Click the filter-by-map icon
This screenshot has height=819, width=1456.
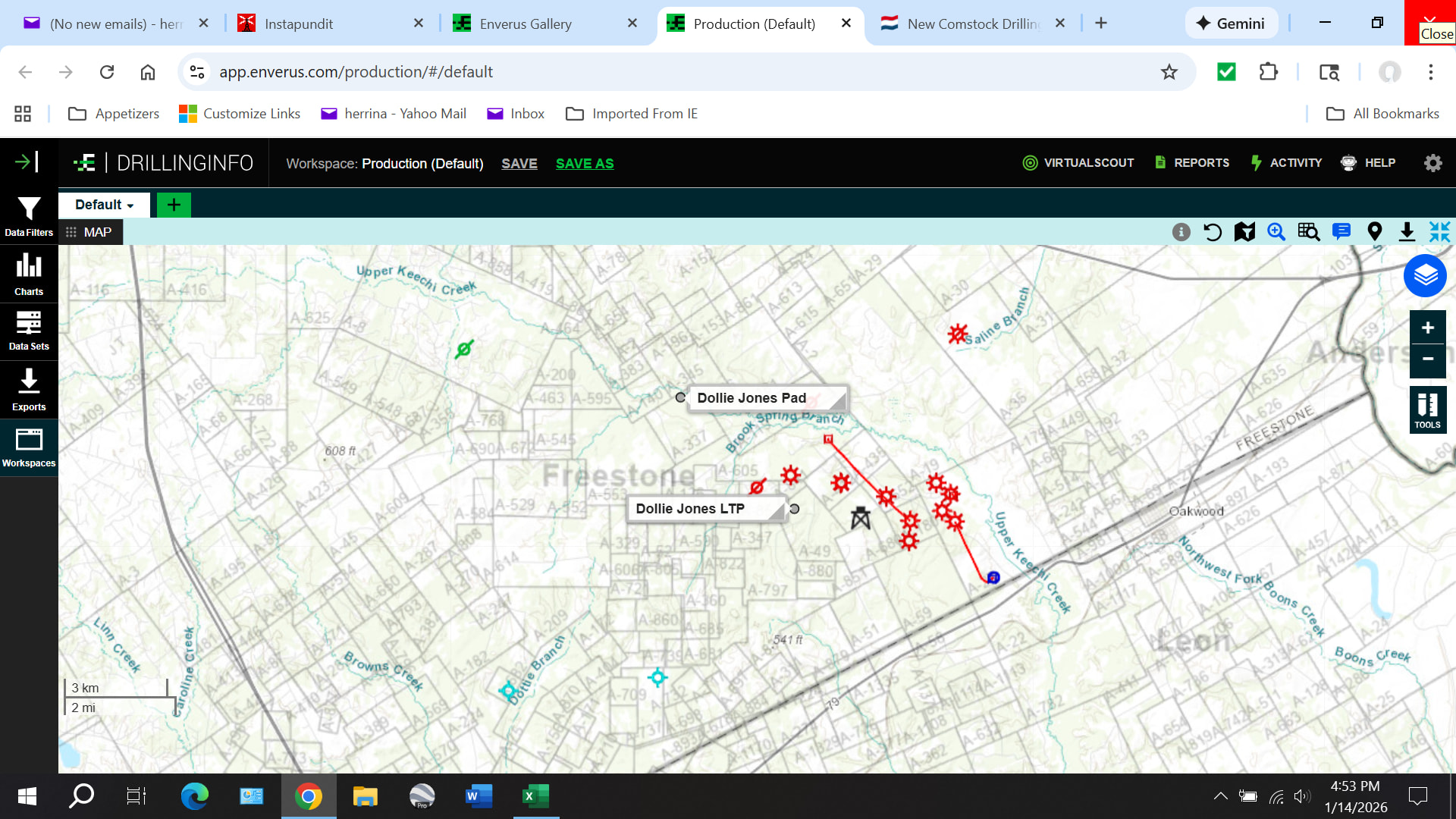tap(1244, 232)
